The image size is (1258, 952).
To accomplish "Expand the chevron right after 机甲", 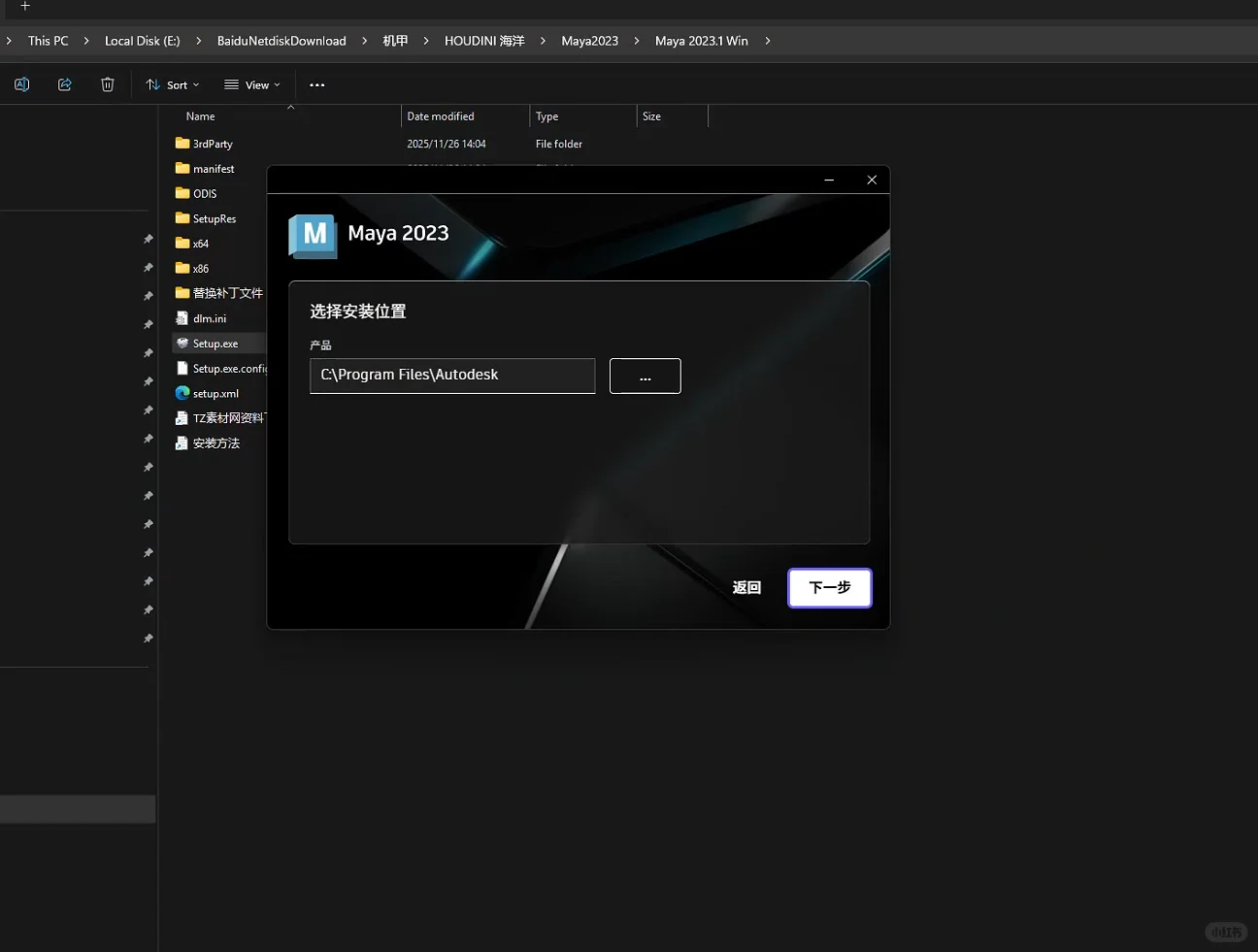I will pos(426,41).
